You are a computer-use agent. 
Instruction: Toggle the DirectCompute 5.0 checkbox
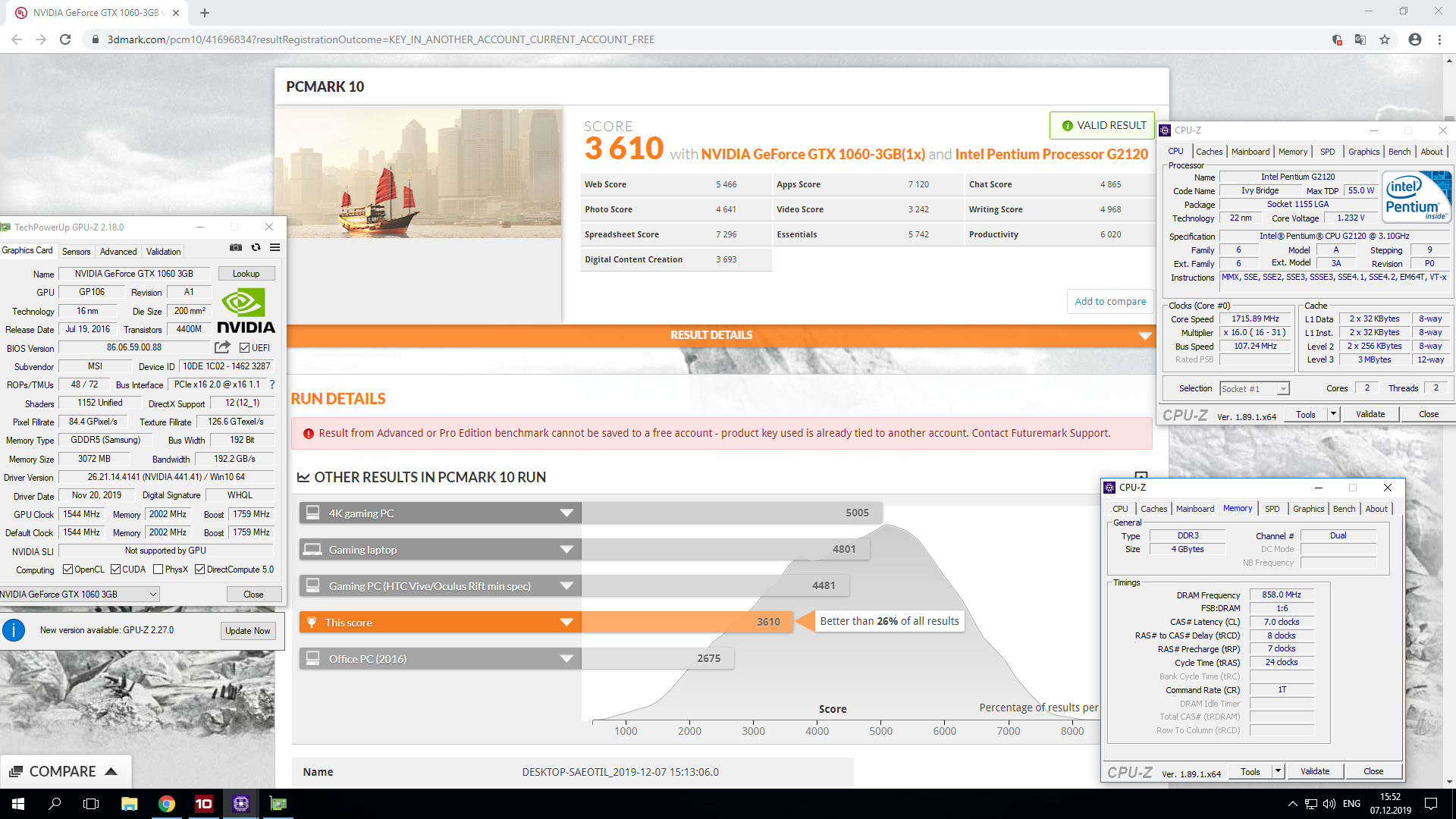coord(199,570)
